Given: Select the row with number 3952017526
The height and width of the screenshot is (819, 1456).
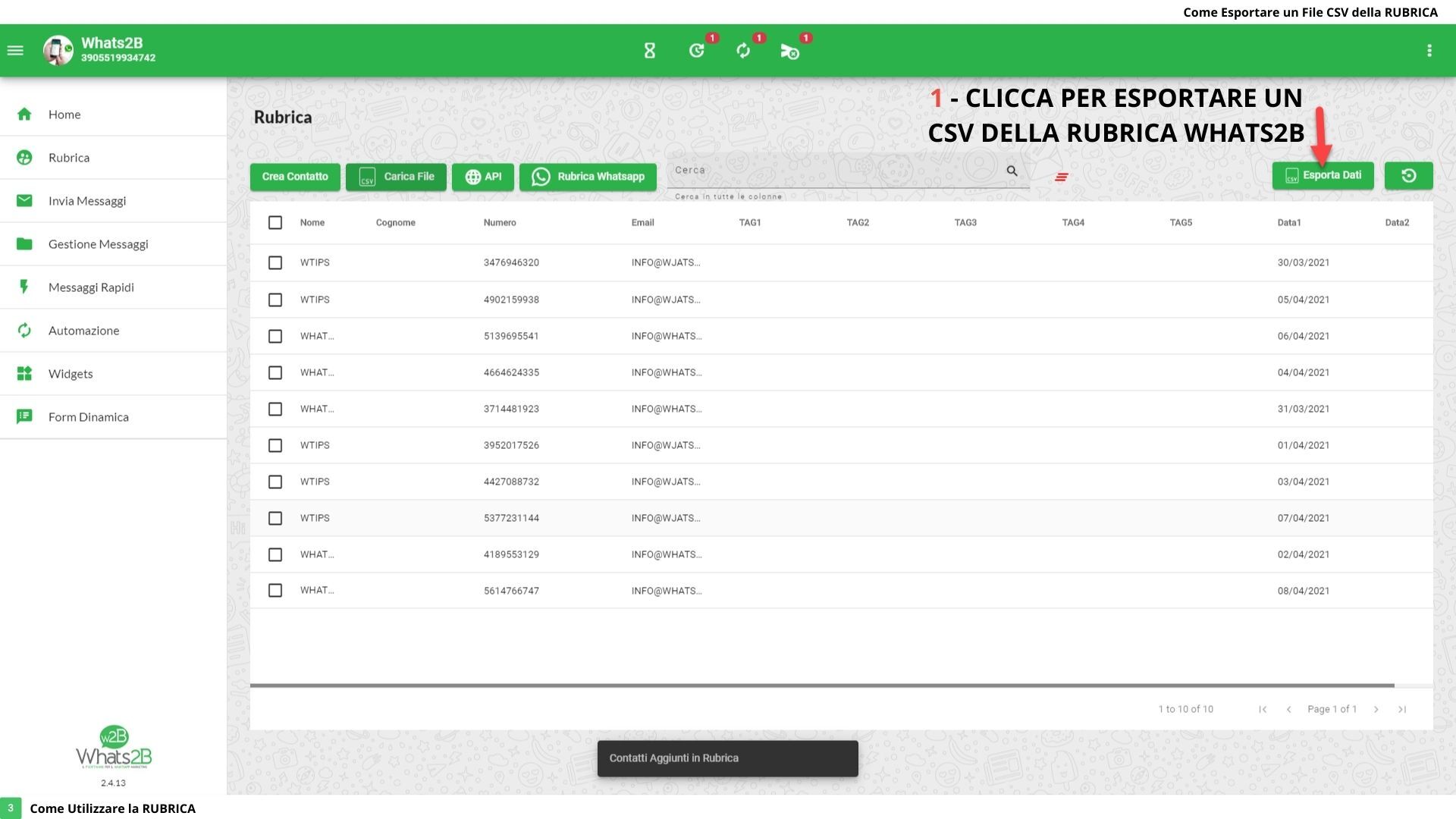Looking at the screenshot, I should 275,445.
